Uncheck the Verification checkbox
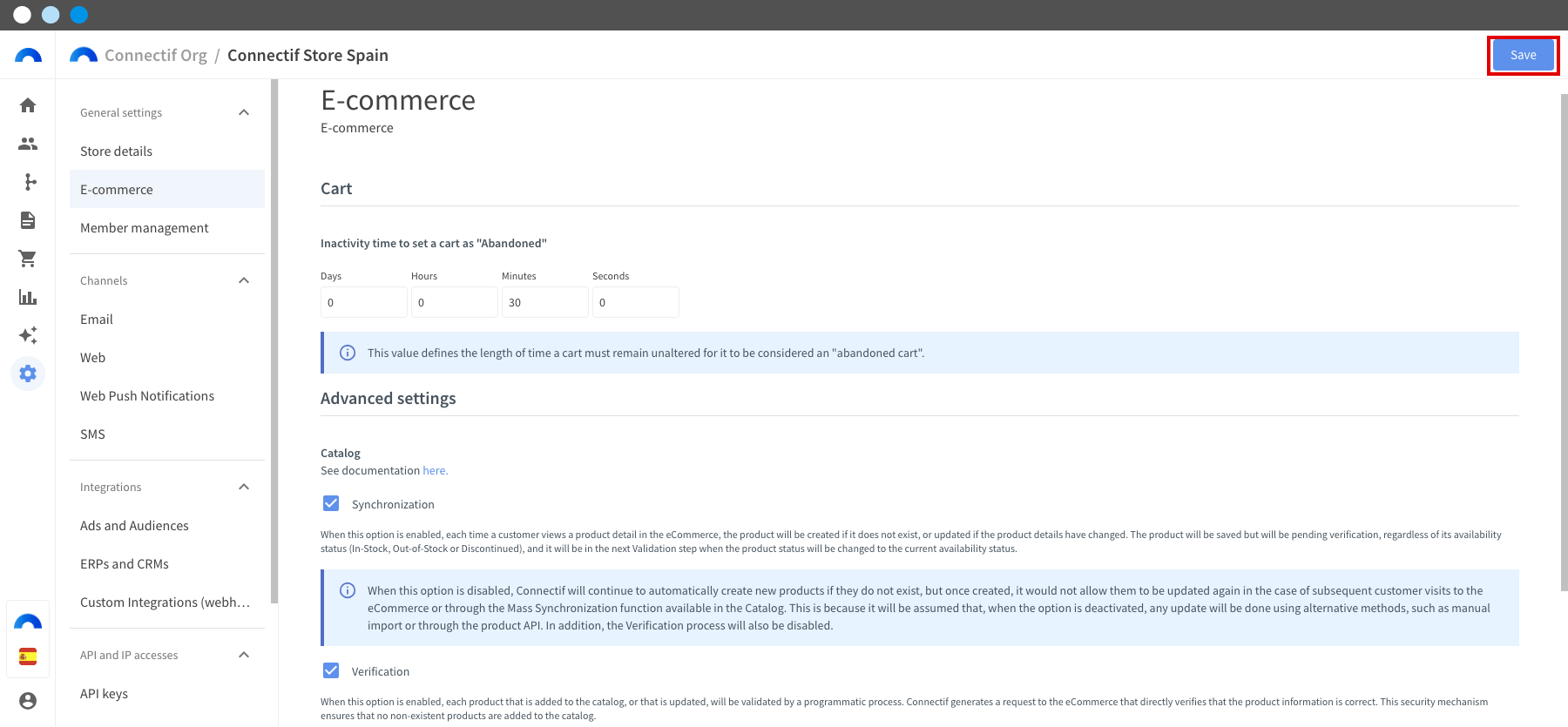Screen dimensions: 1568x727 331,670
